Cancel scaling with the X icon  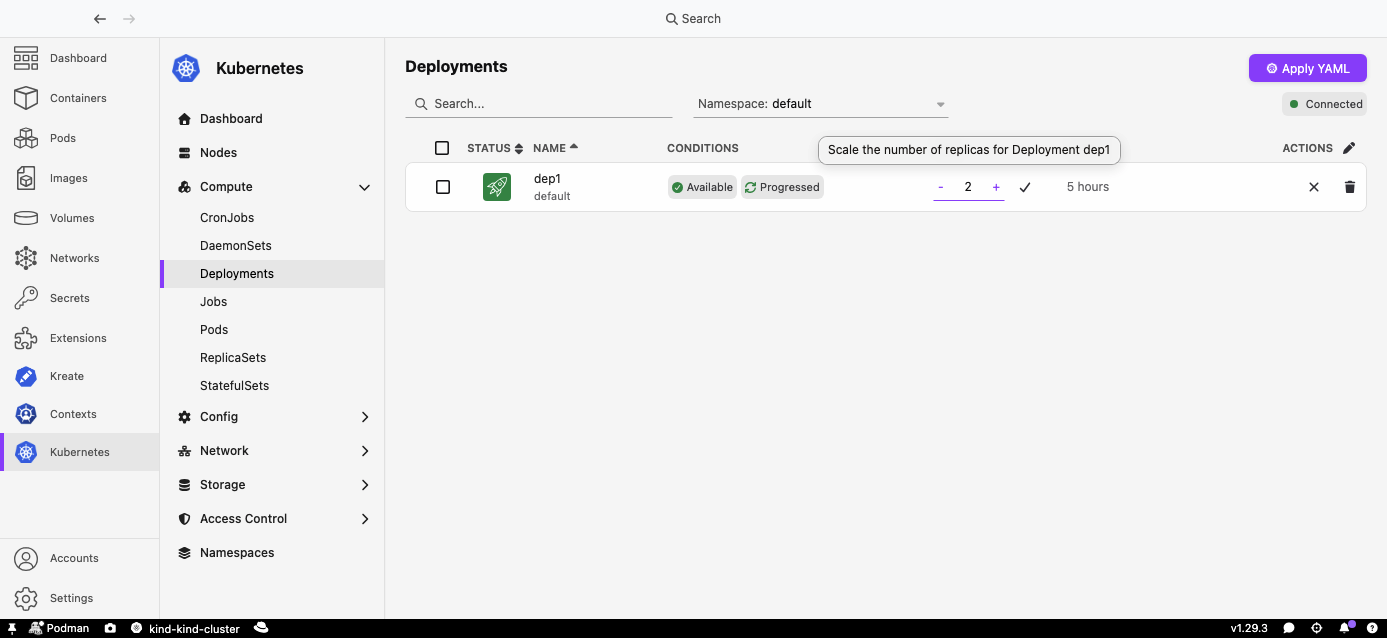pos(1314,187)
